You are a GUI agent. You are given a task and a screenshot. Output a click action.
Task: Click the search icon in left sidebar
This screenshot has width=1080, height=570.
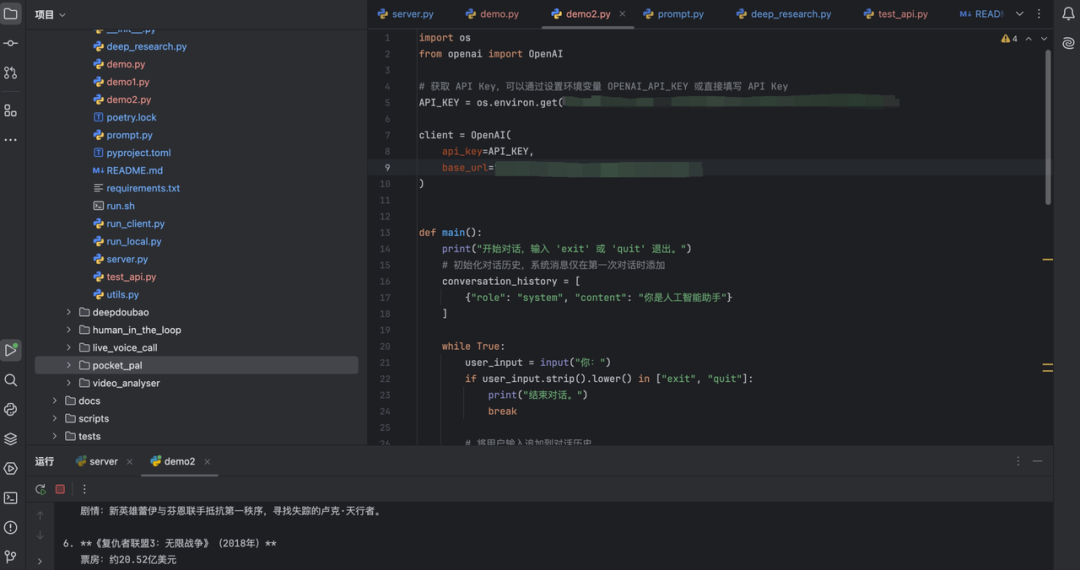(11, 380)
